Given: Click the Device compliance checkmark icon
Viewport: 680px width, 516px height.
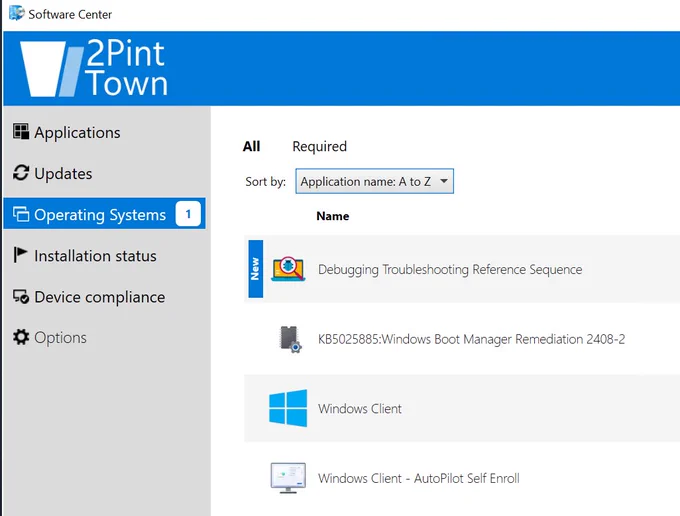Looking at the screenshot, I should pos(21,297).
